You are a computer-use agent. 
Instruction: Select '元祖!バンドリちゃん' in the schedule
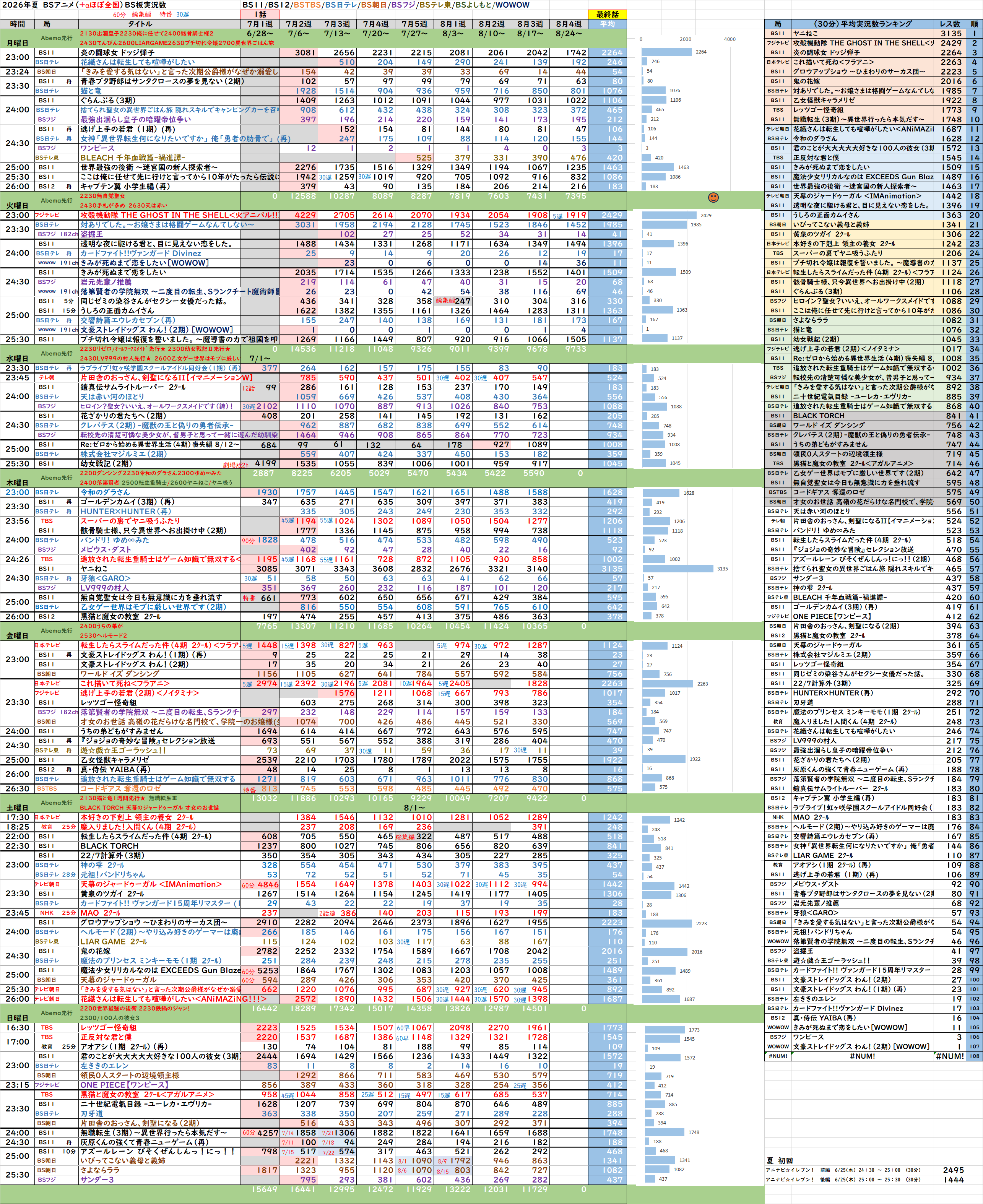point(113,874)
